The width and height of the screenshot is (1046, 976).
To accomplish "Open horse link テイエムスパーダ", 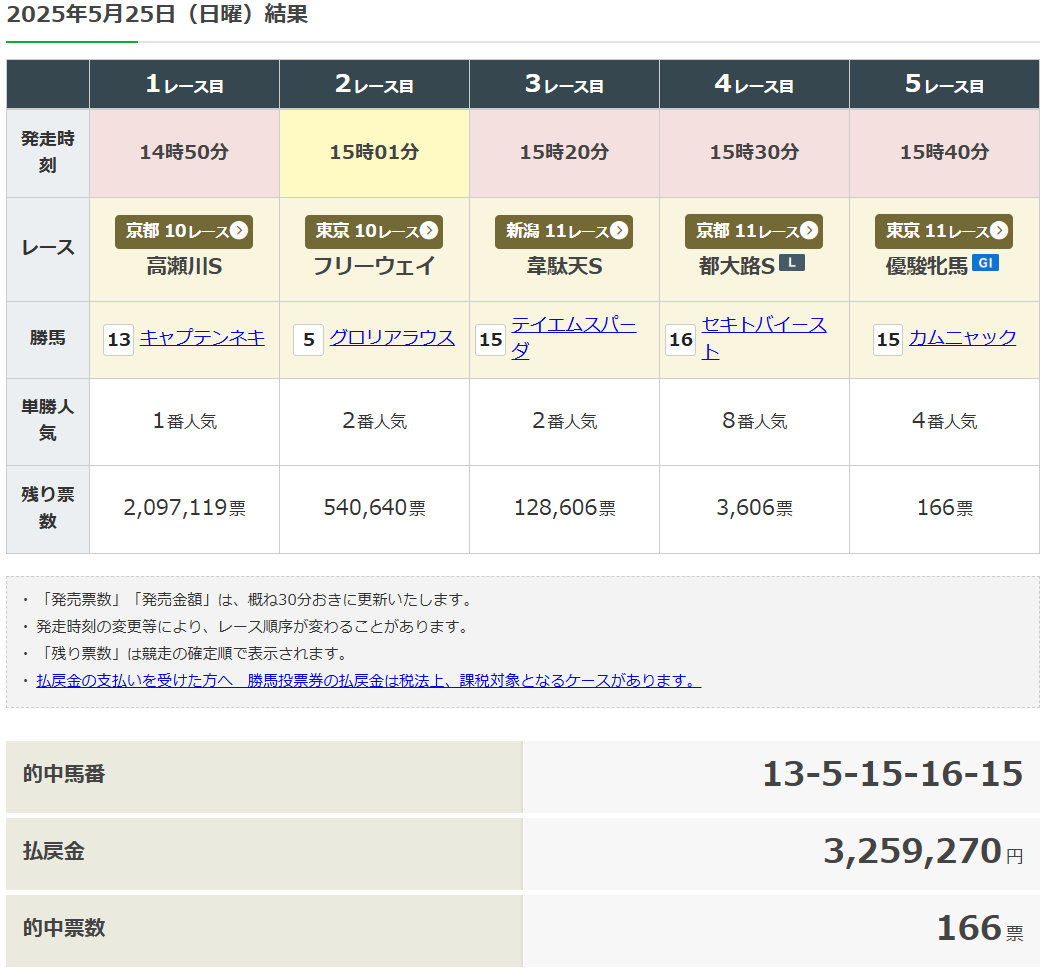I will [574, 338].
